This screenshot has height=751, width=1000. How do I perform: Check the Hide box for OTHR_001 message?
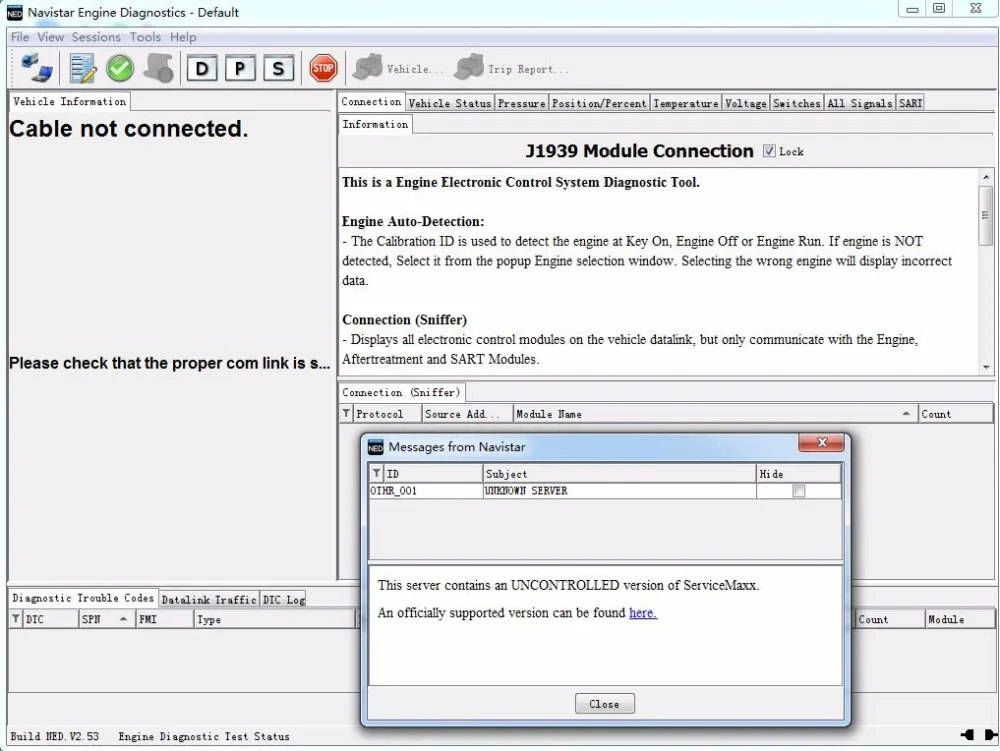797,490
